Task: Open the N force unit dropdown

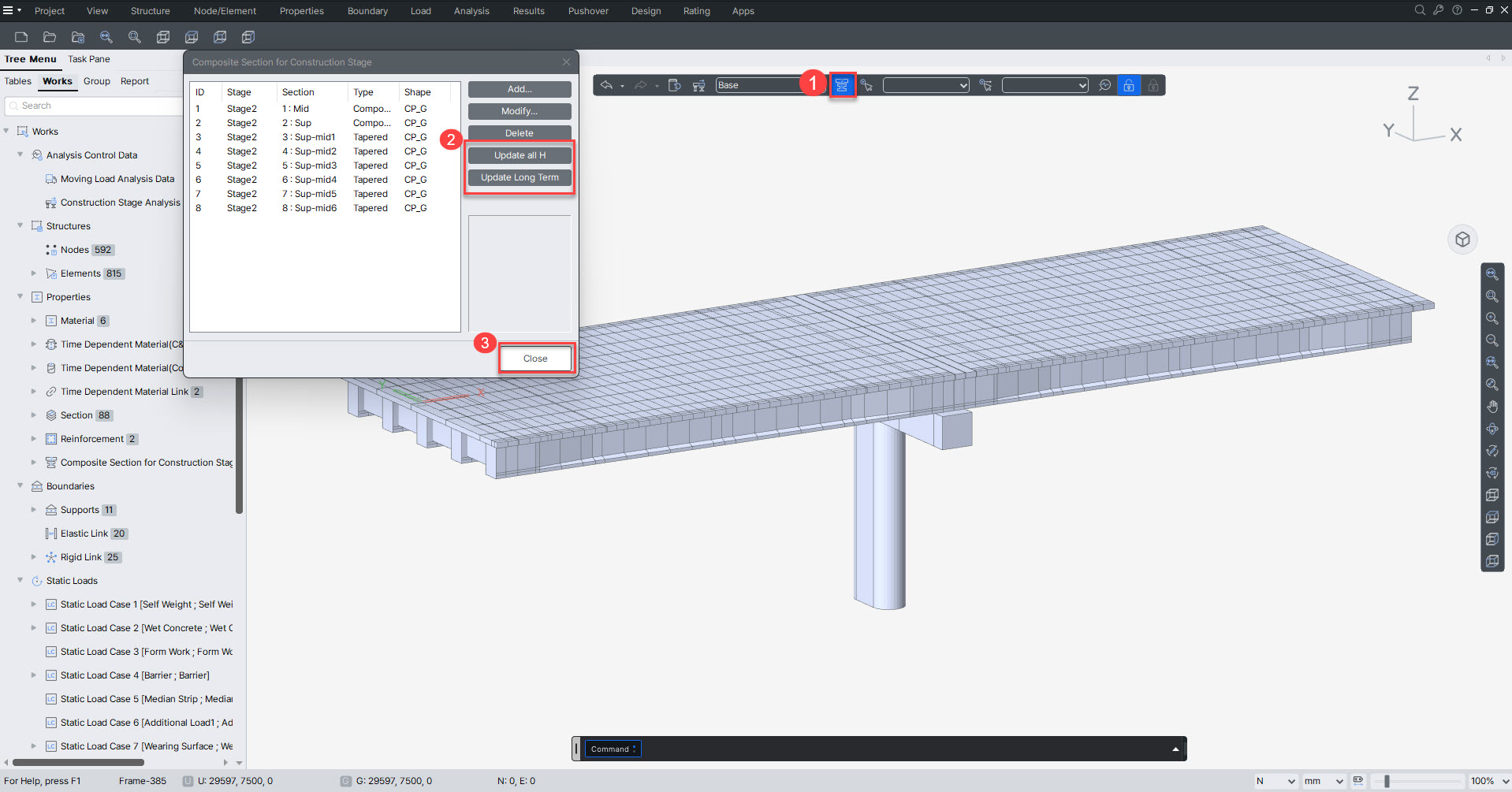Action: click(x=1276, y=781)
